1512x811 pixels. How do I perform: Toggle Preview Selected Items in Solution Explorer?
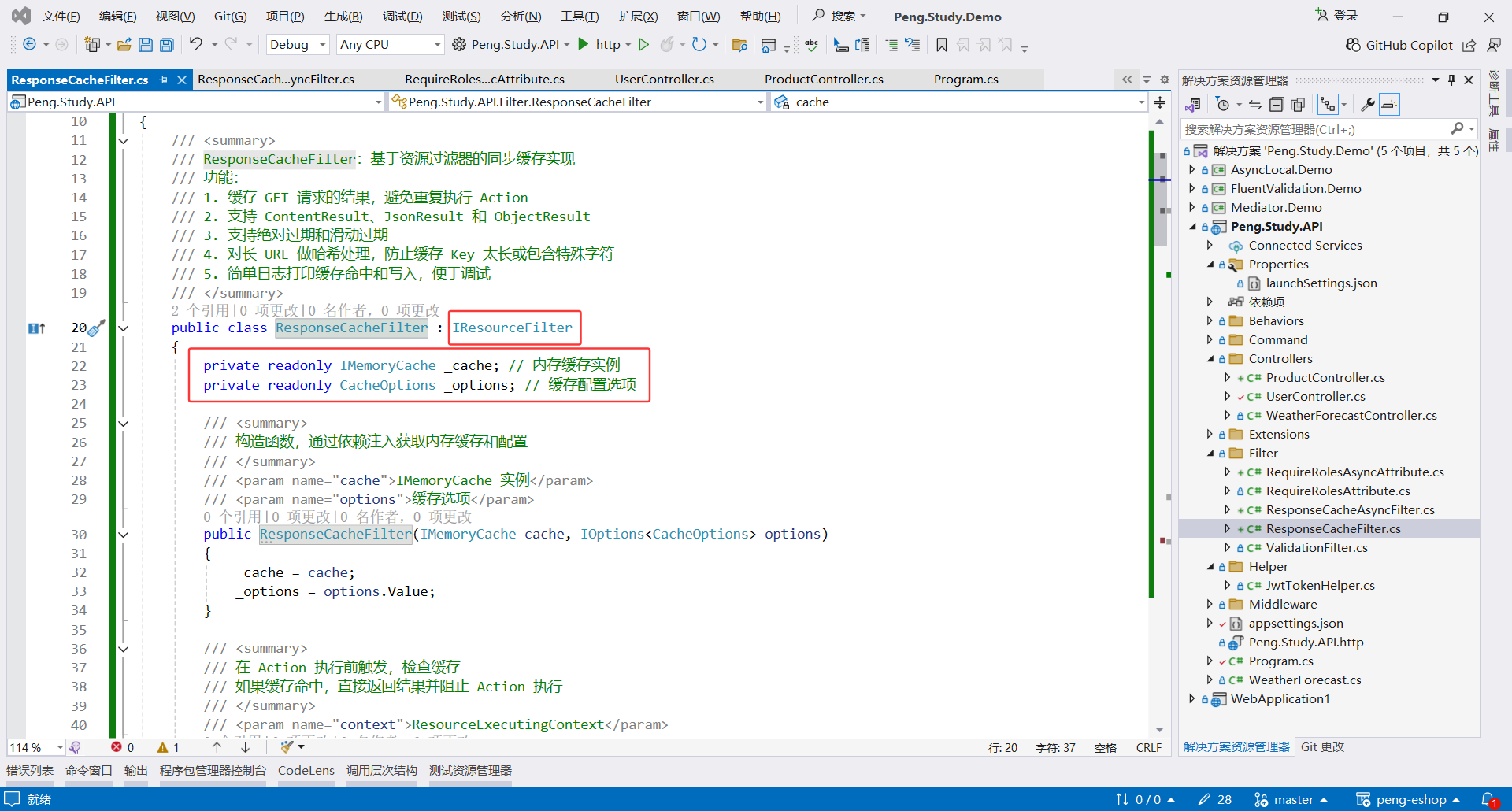click(1390, 103)
